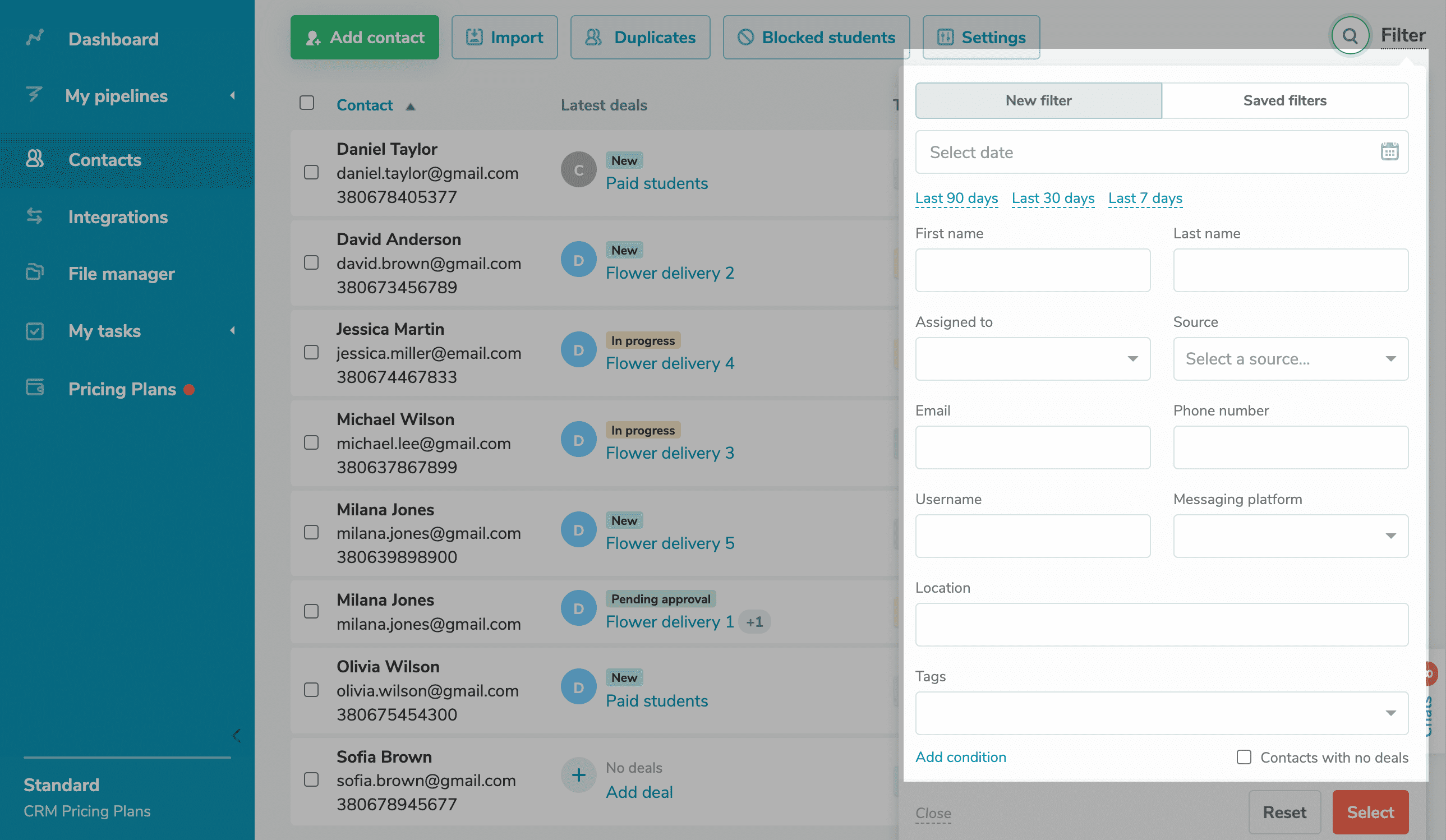Expand the Select a source dropdown
Image resolution: width=1446 pixels, height=840 pixels.
(1290, 359)
